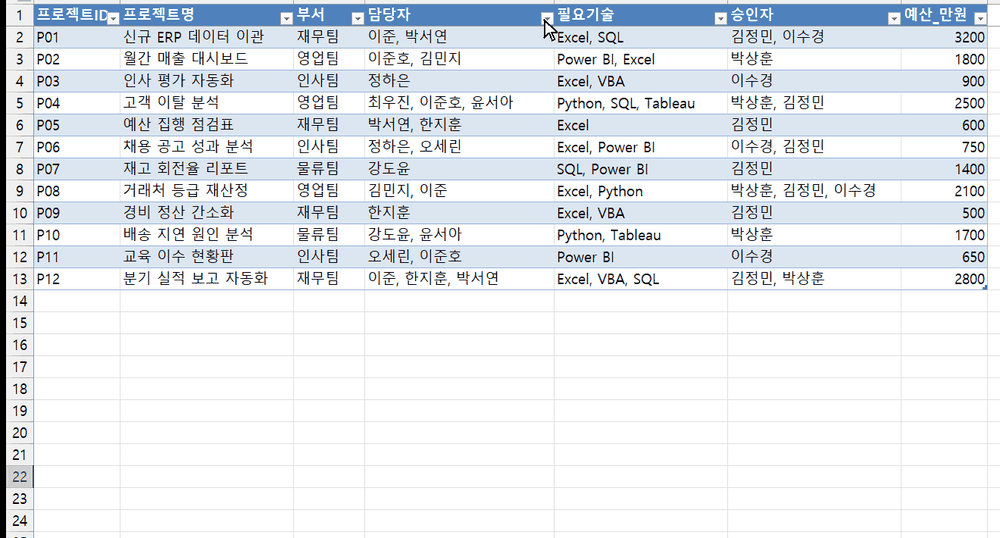
Task: Select the 신규 ERP 데이터 이관 cell
Action: click(x=207, y=37)
